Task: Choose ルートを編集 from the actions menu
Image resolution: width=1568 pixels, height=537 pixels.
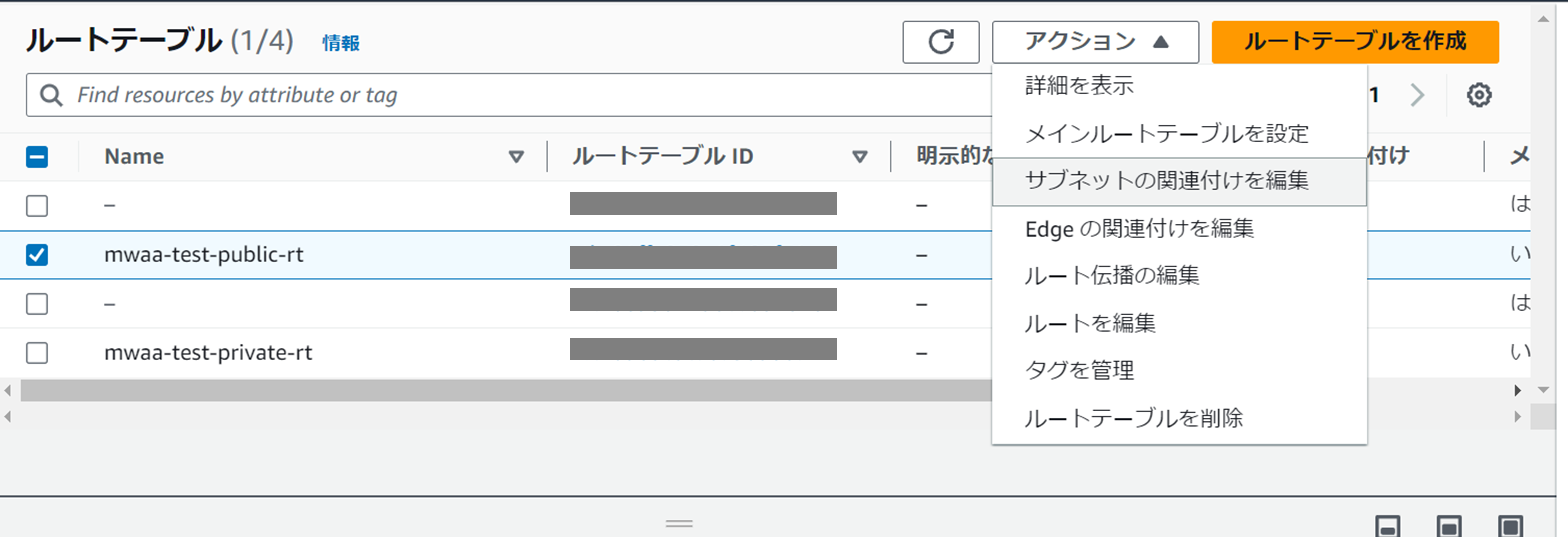Action: tap(1091, 322)
